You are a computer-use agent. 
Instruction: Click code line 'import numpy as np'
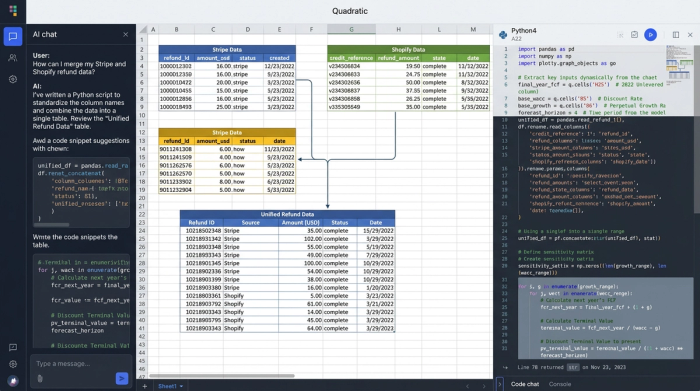[545, 56]
